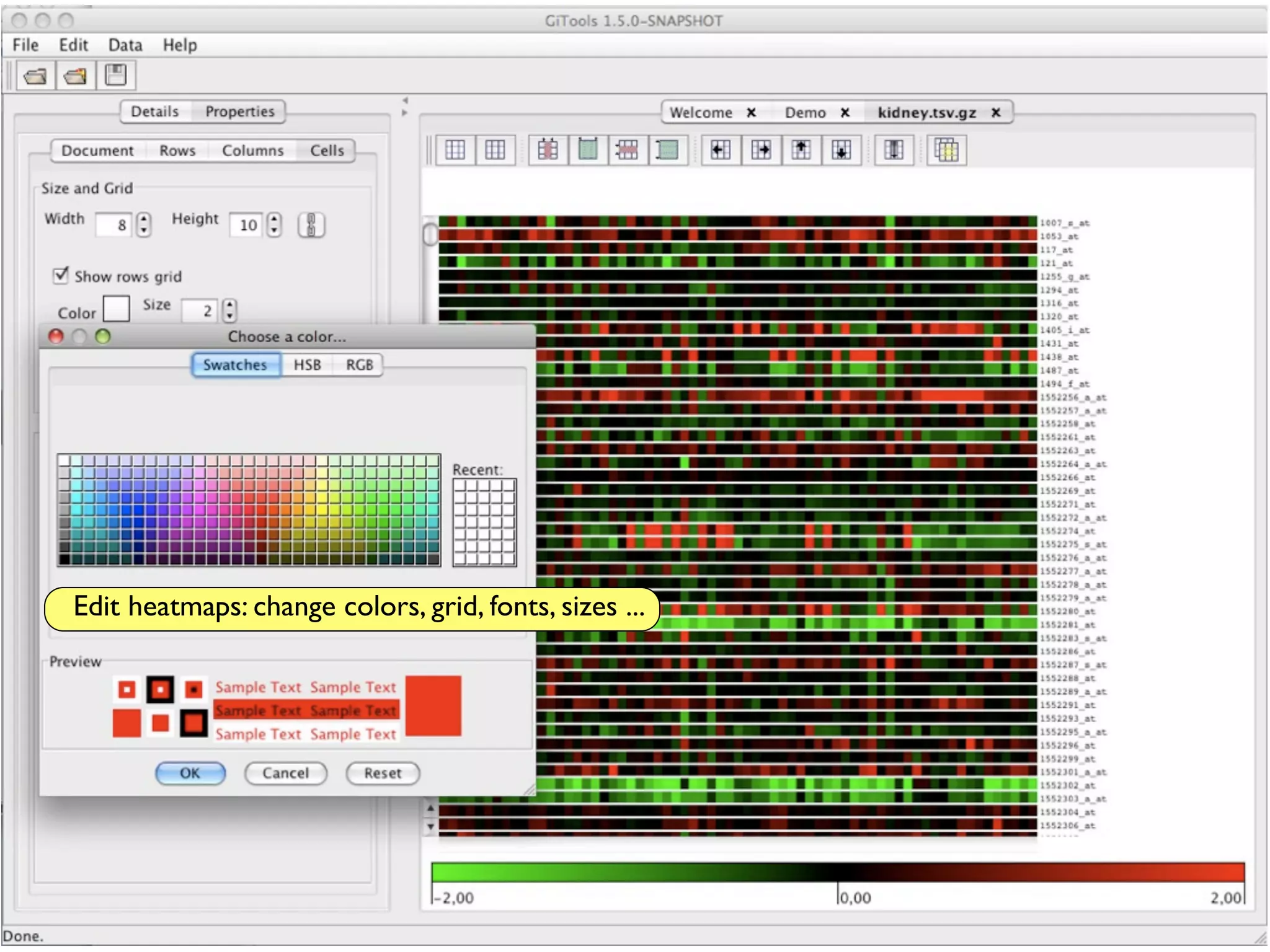Image resolution: width=1270 pixels, height=952 pixels.
Task: Close the Demo tab
Action: [x=845, y=112]
